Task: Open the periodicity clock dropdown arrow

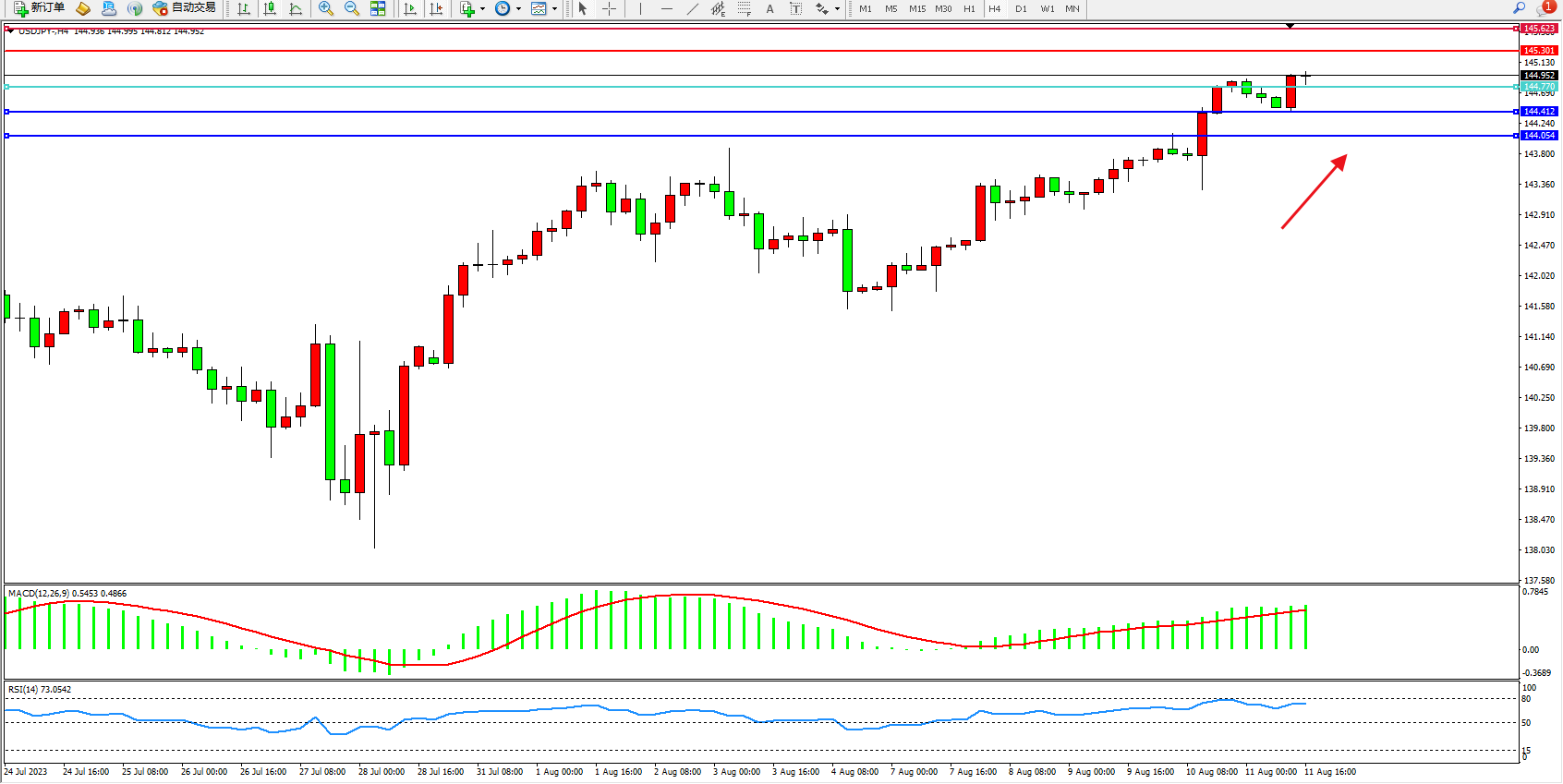Action: point(518,9)
